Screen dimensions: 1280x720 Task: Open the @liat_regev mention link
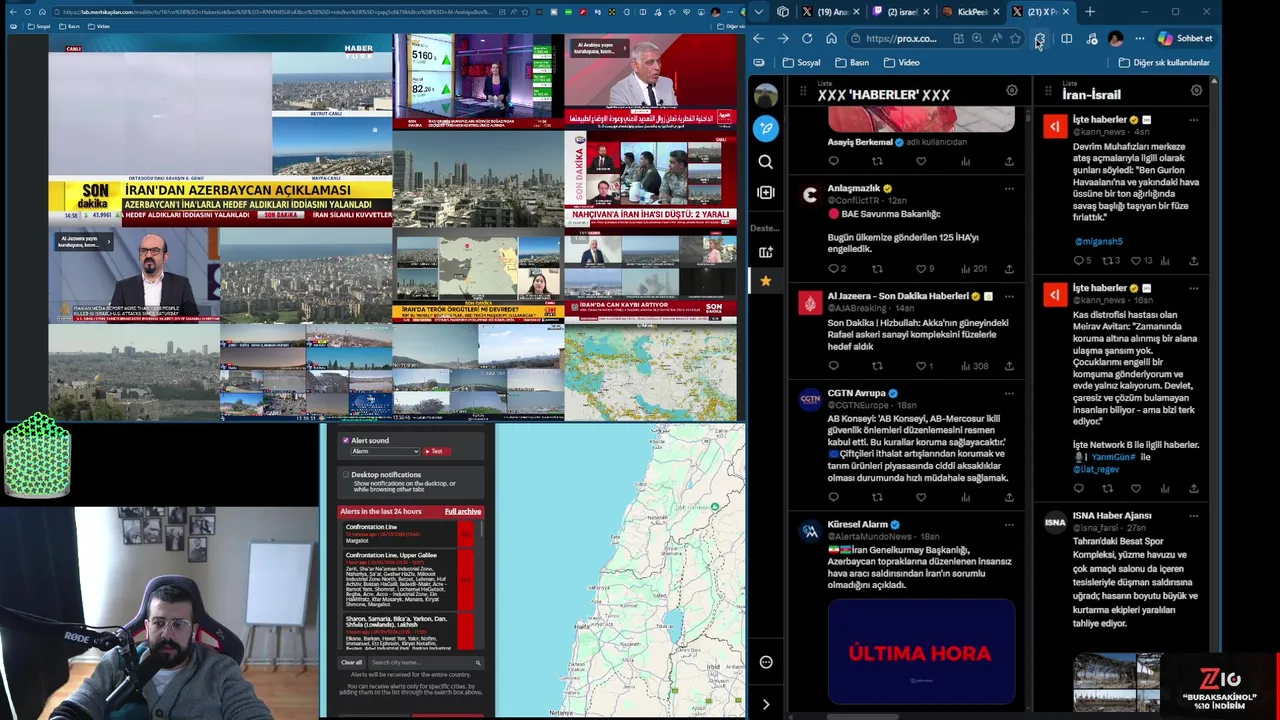coord(1096,469)
